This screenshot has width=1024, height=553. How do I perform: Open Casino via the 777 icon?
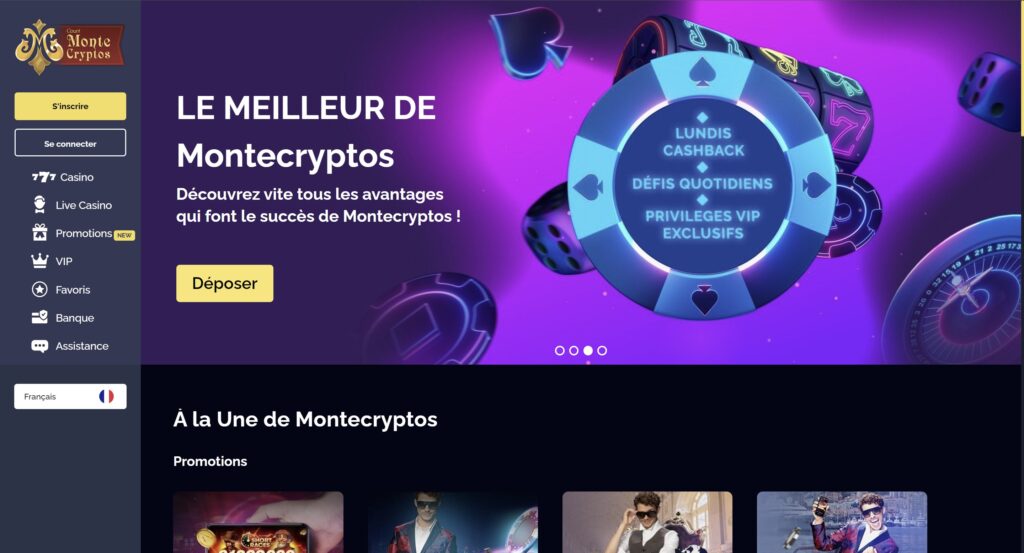44,177
